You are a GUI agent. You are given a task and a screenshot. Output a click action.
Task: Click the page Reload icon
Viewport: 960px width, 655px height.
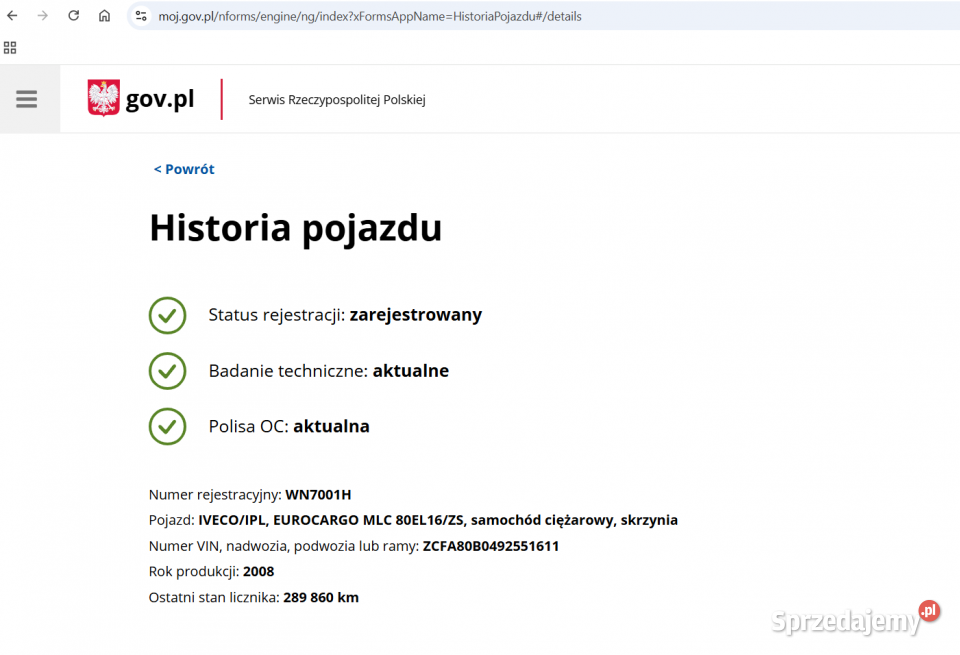click(72, 16)
